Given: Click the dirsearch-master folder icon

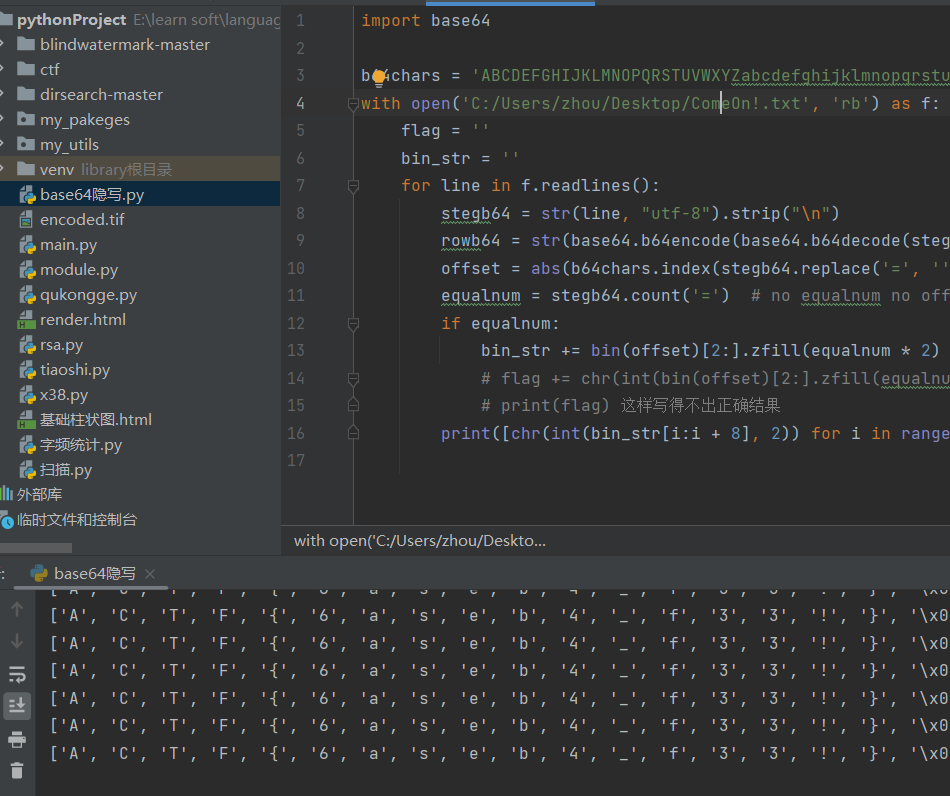Looking at the screenshot, I should (x=25, y=94).
